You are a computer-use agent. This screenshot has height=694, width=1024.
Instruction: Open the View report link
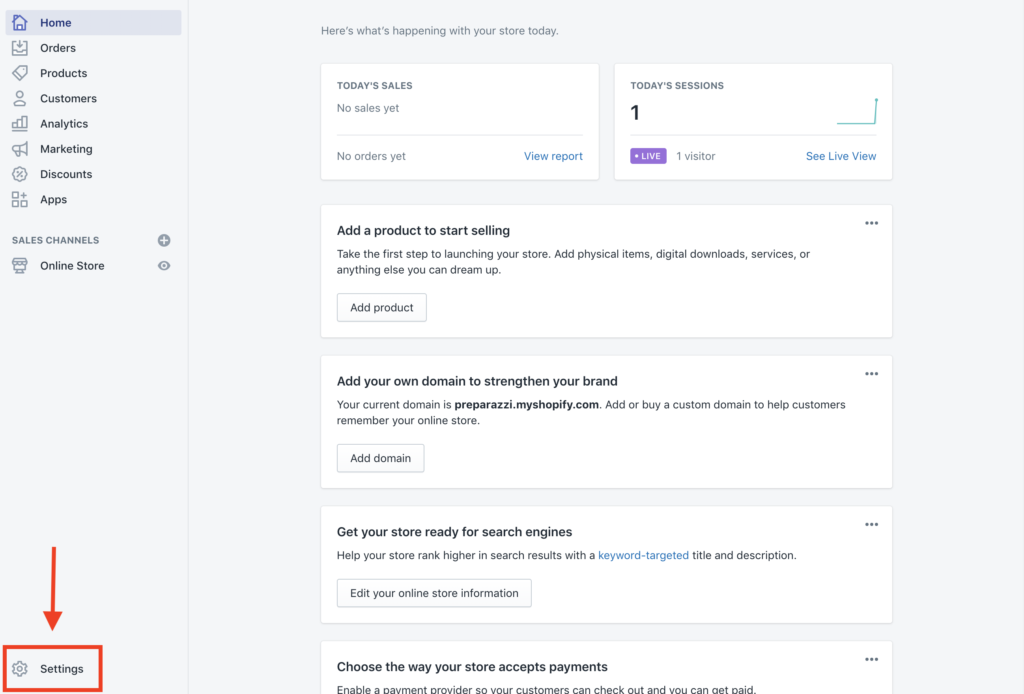(x=553, y=156)
